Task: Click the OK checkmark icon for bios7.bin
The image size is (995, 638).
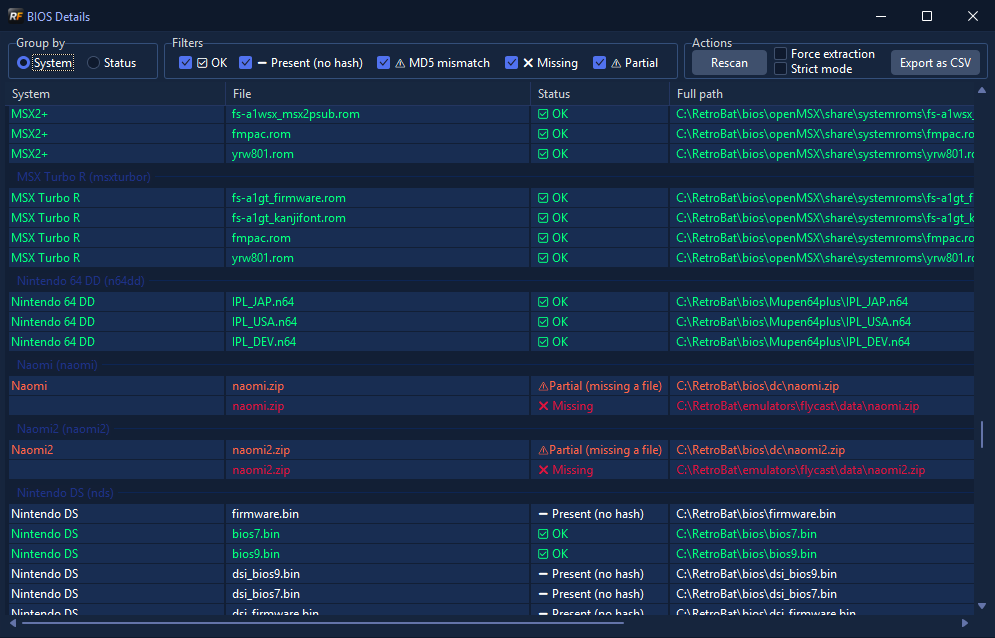Action: click(543, 534)
